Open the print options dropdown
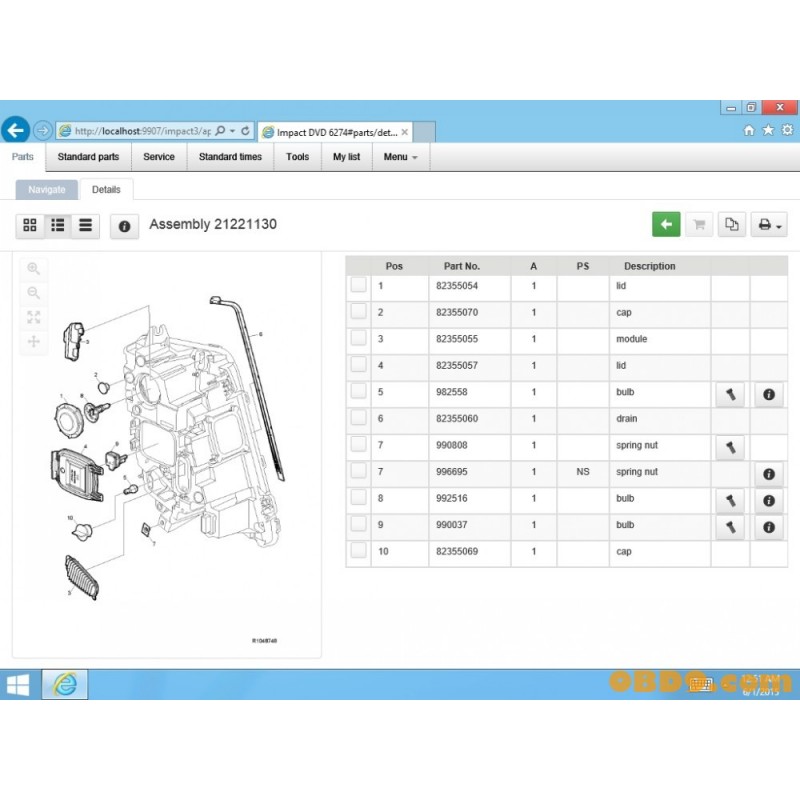Screen dimensions: 800x800 click(x=769, y=225)
